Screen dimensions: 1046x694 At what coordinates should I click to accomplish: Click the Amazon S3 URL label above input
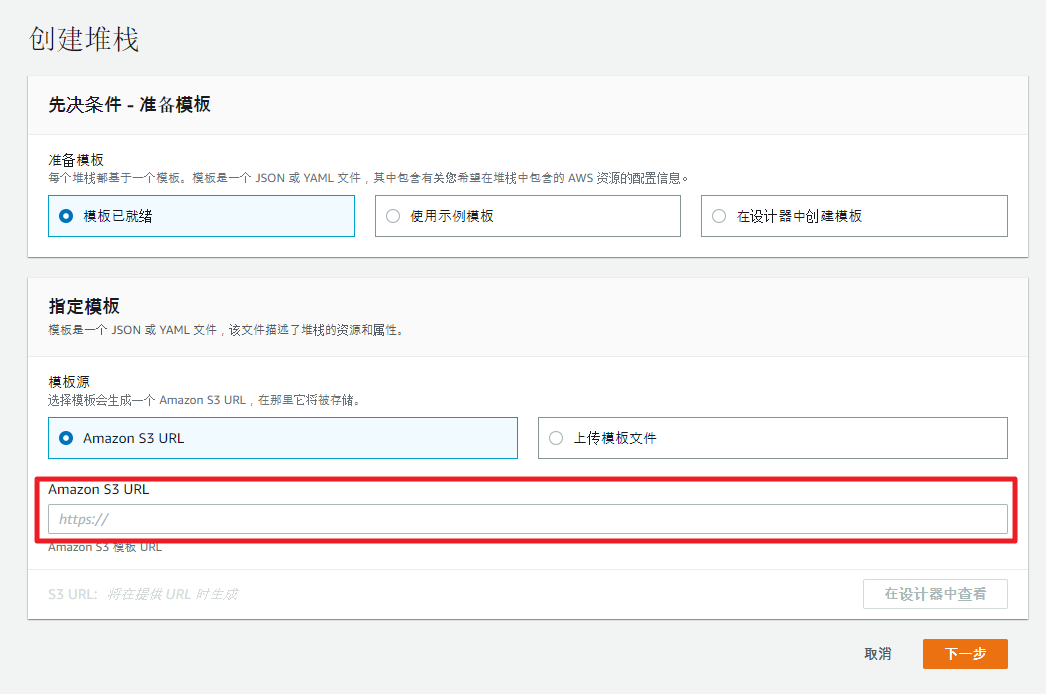click(98, 490)
